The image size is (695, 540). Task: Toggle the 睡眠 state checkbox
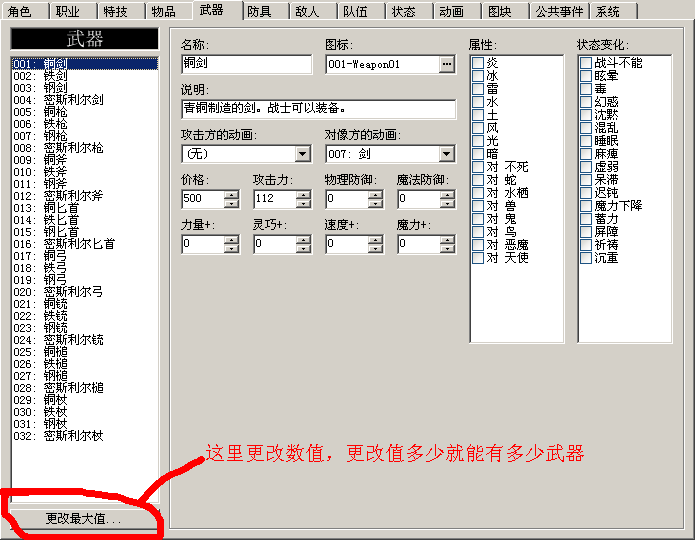586,141
